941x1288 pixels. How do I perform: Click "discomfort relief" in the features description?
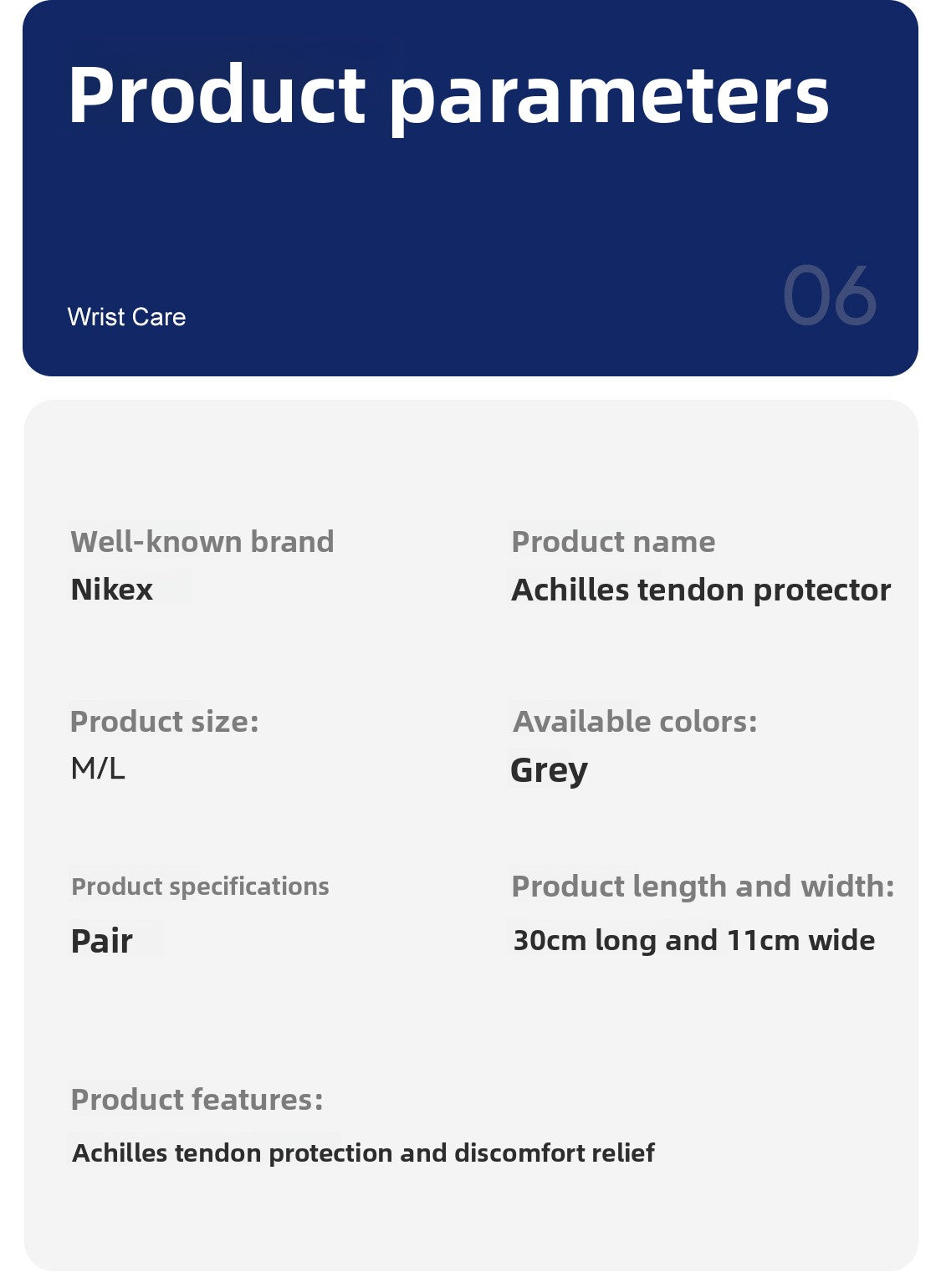(554, 1153)
